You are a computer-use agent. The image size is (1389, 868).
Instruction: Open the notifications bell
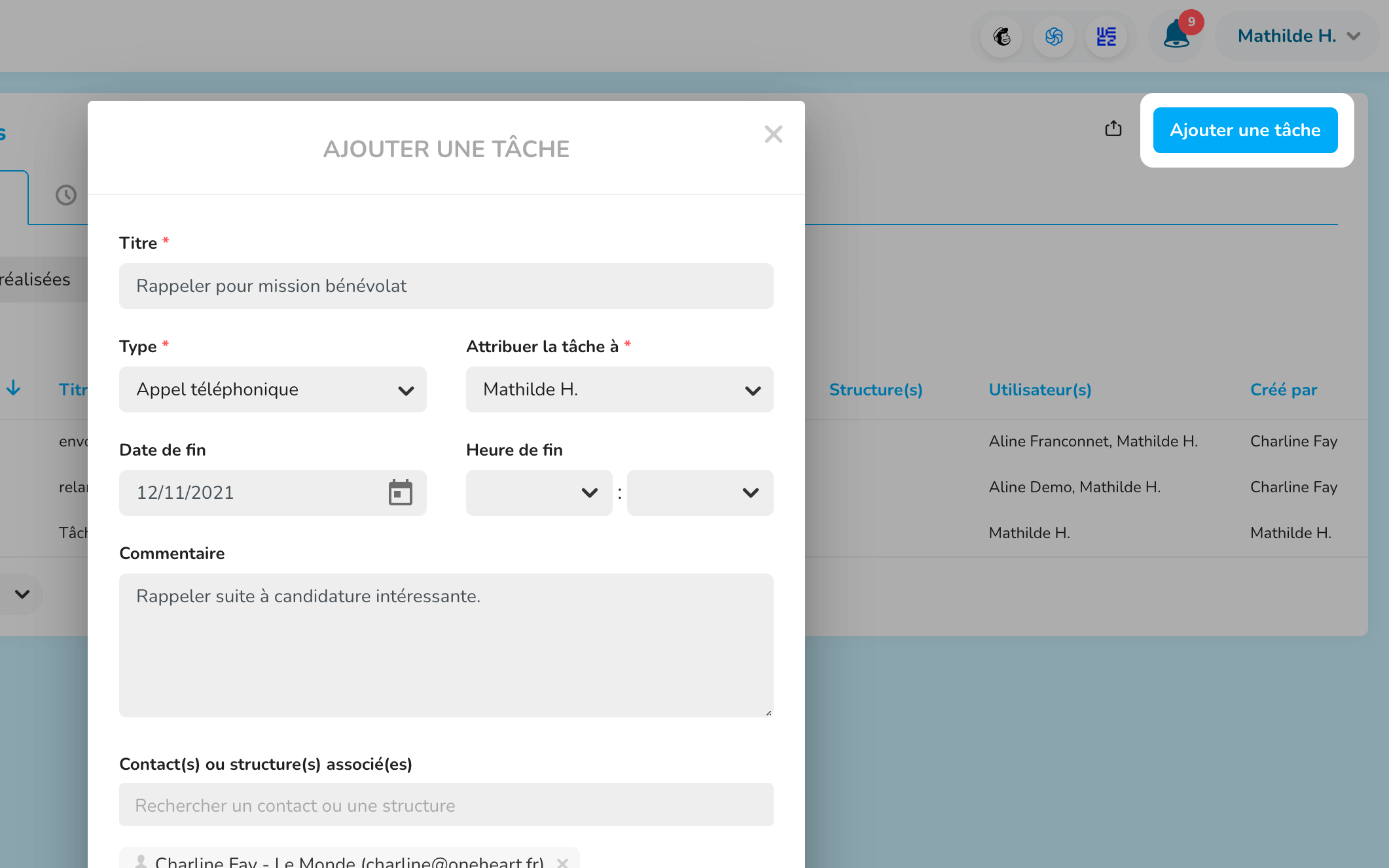point(1176,35)
